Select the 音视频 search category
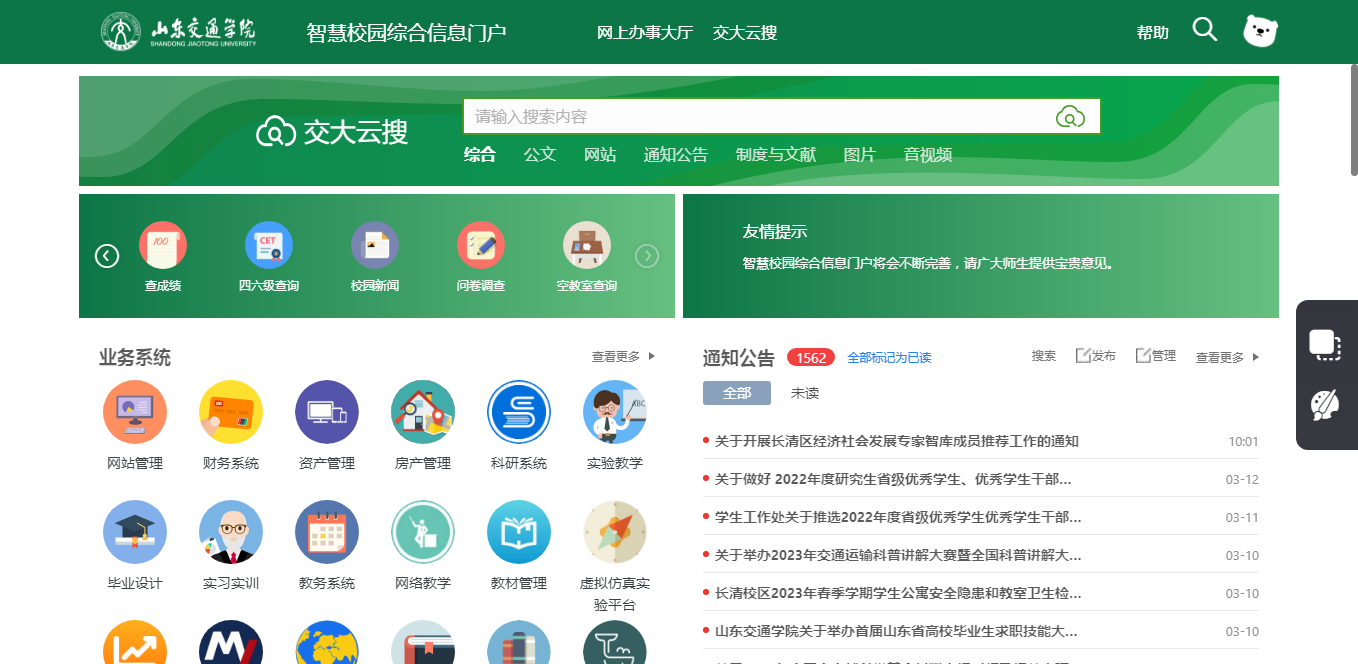 click(927, 154)
